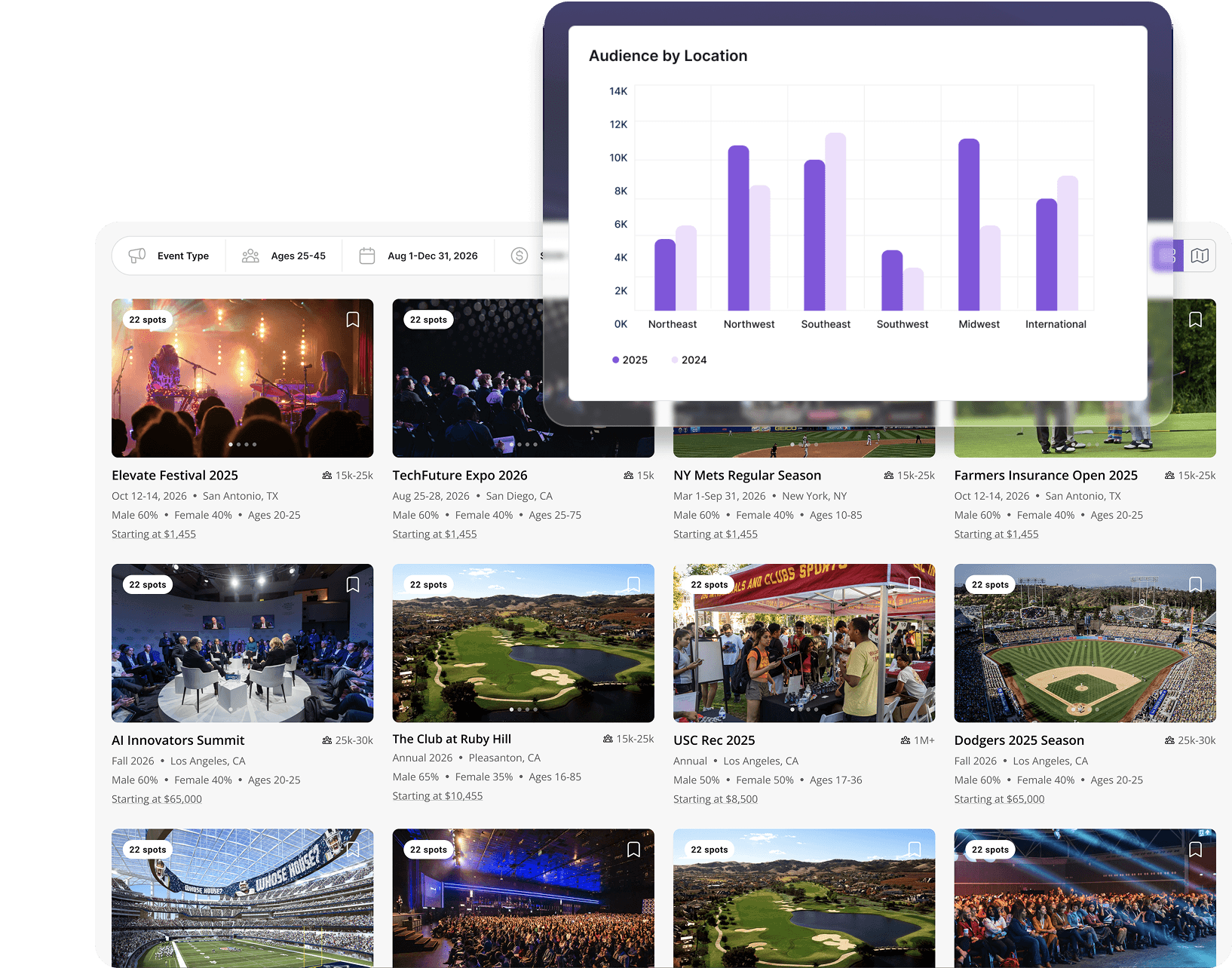Screen dimensions: 1232x968
Task: Open the USC Rec 2025 photo thumbnail
Action: pyautogui.click(x=804, y=643)
